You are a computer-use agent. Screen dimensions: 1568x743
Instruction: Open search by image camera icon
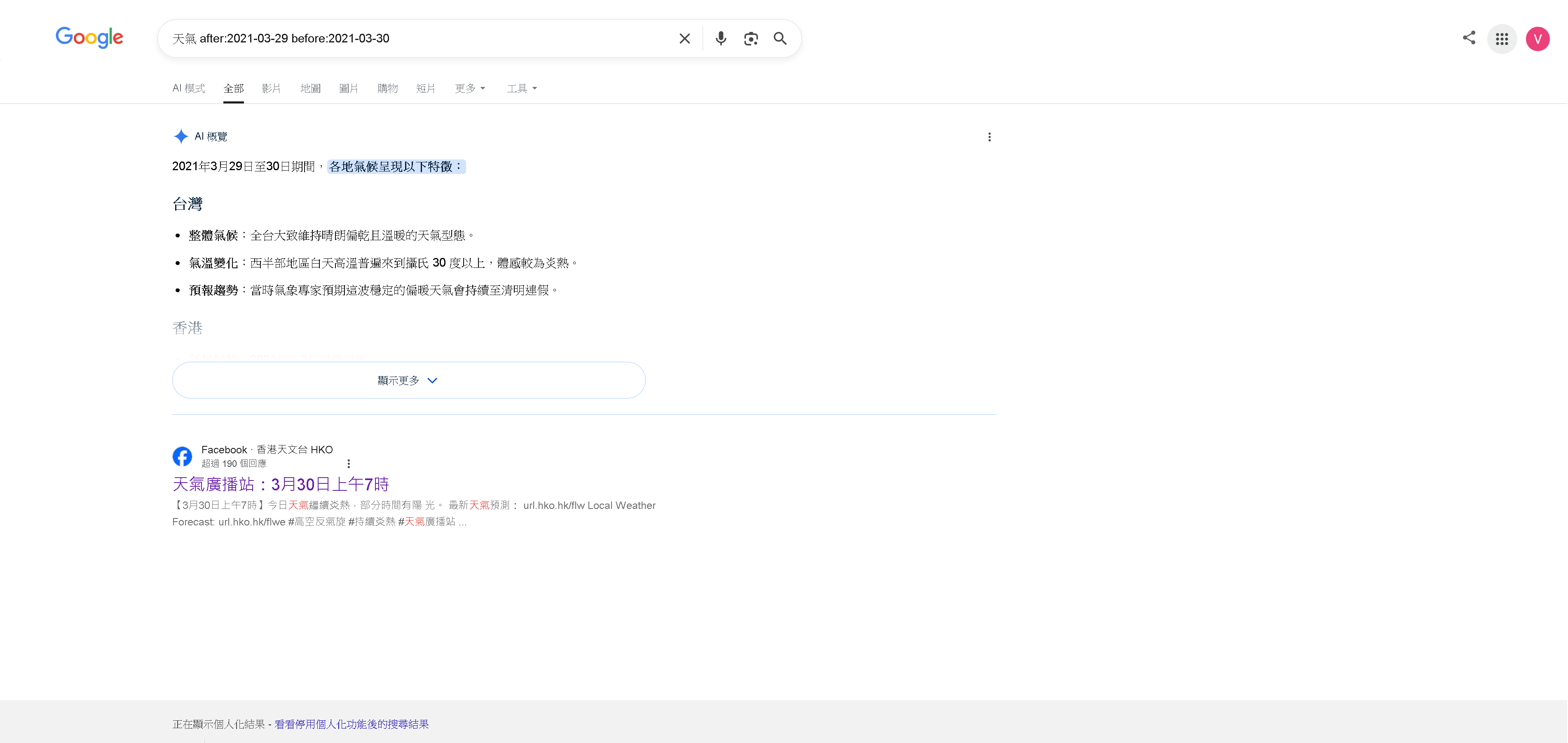click(x=751, y=38)
